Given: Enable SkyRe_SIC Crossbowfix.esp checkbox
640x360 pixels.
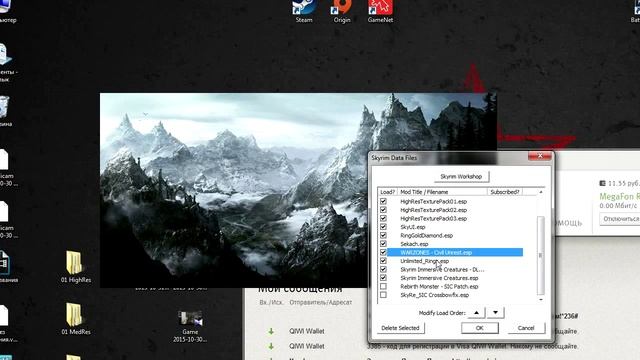Looking at the screenshot, I should pyautogui.click(x=383, y=295).
